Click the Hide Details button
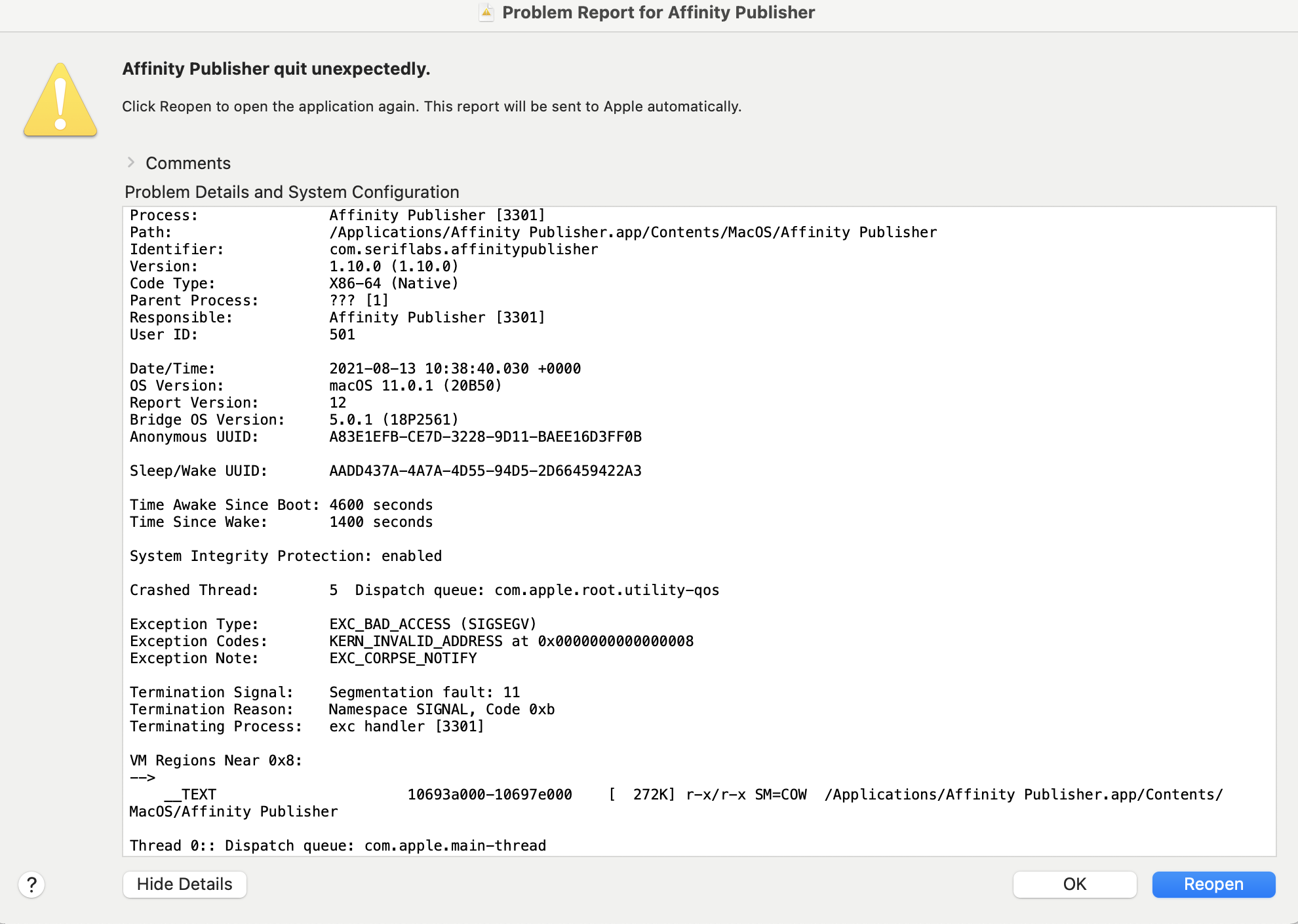The width and height of the screenshot is (1298, 924). click(185, 885)
